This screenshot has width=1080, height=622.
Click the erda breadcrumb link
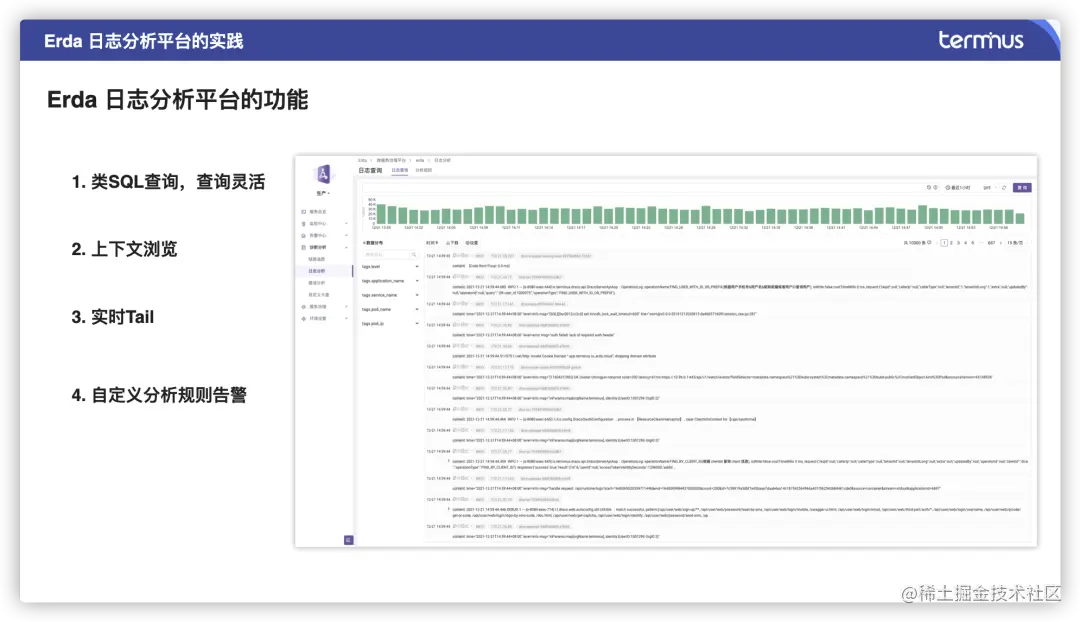[419, 160]
